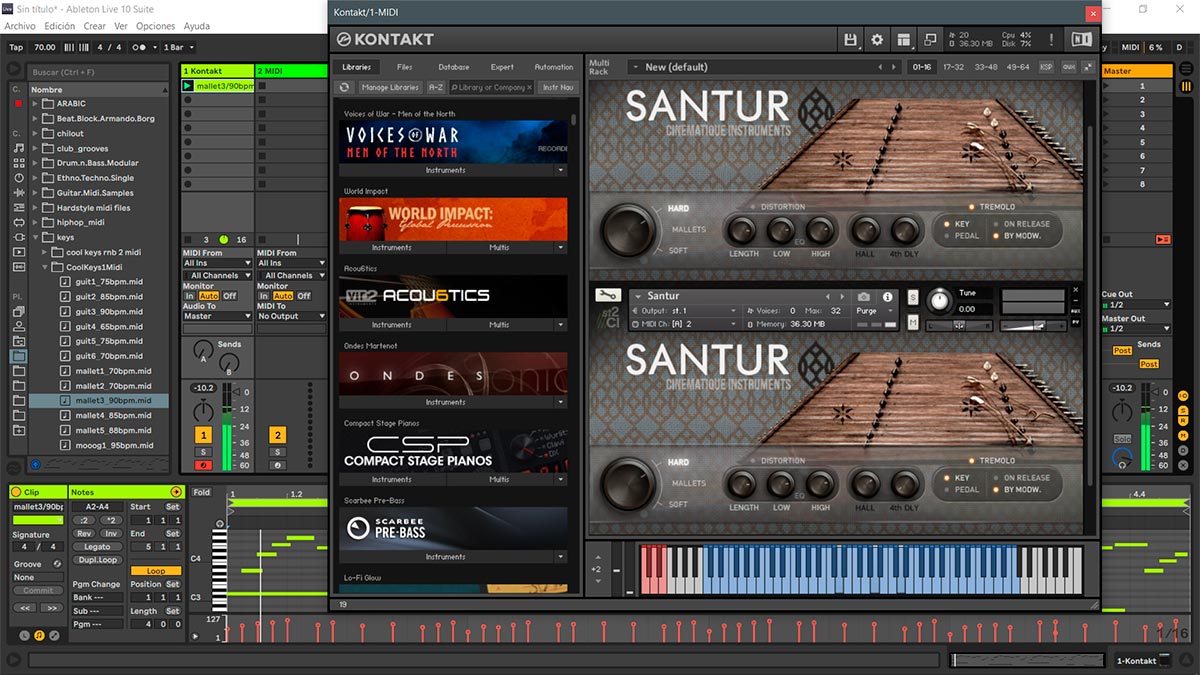The width and height of the screenshot is (1200, 675).
Task: Open Kontakt workspace layout panel menu
Action: [x=903, y=40]
